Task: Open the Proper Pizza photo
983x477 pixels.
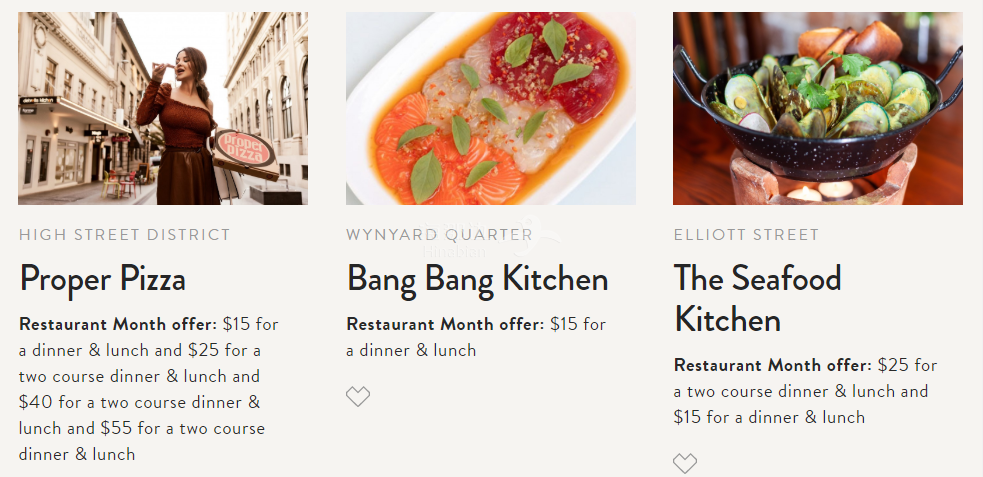Action: pyautogui.click(x=163, y=108)
